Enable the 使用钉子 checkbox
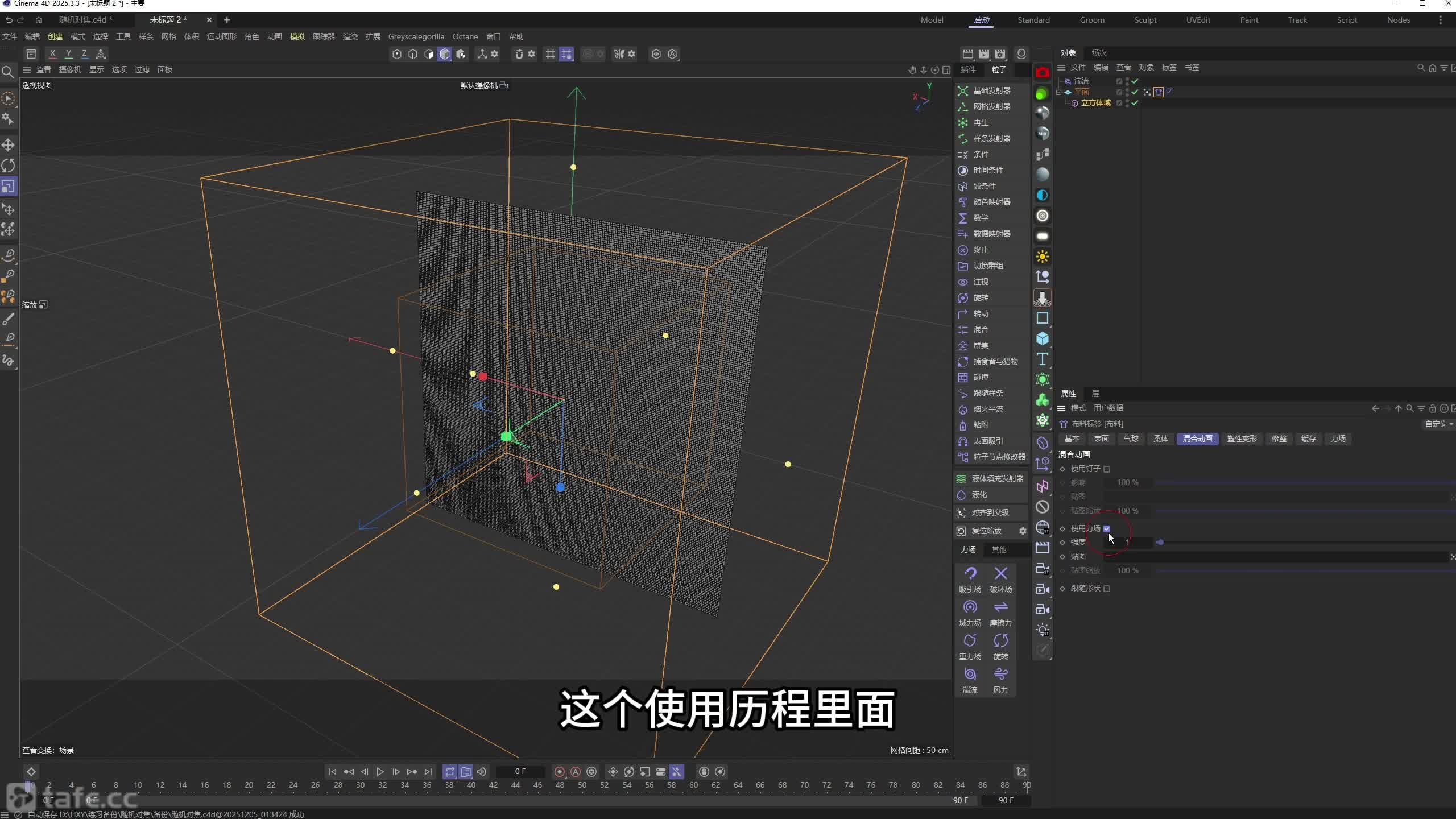 [x=1107, y=469]
